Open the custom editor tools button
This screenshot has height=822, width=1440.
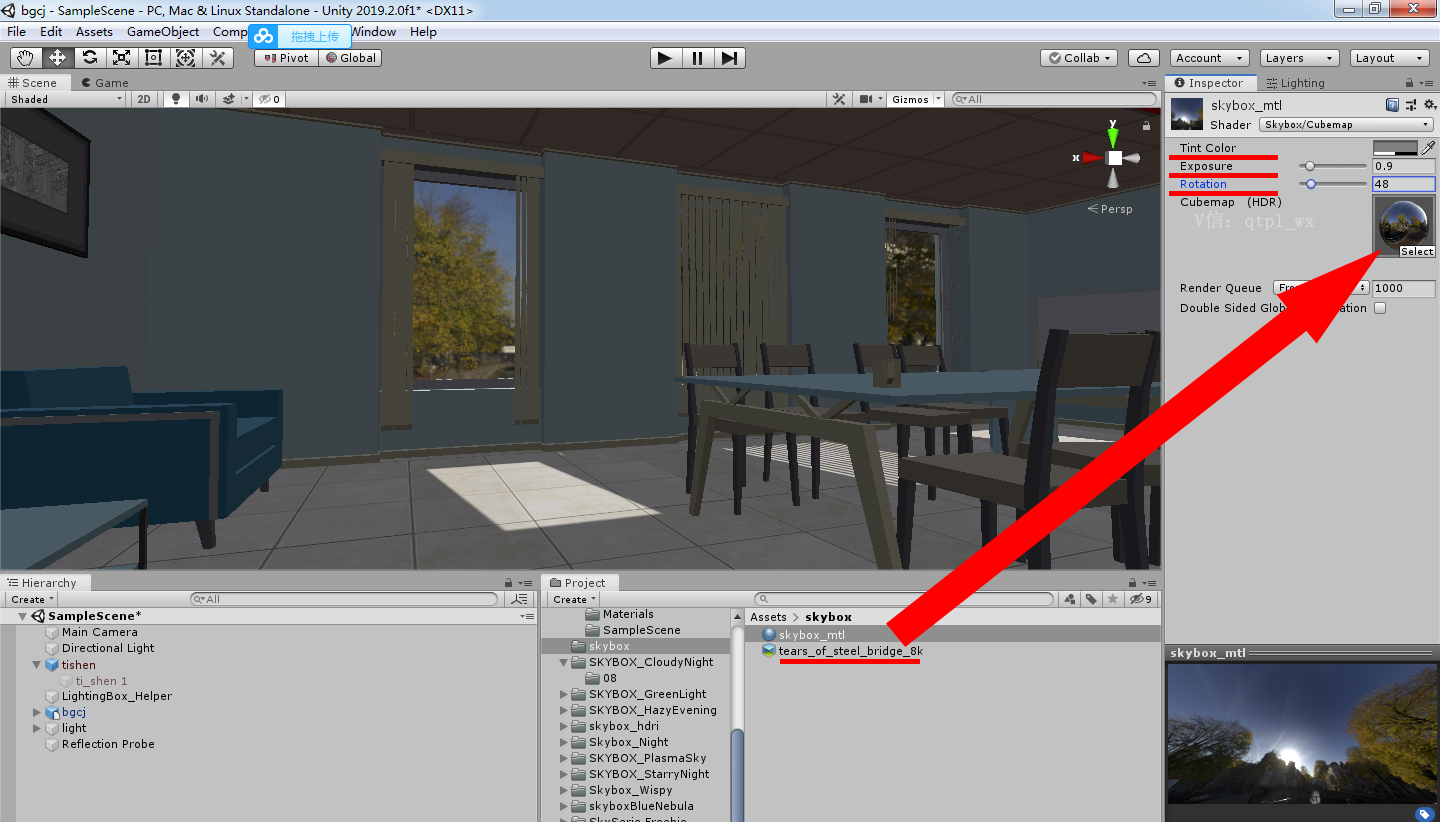[217, 58]
